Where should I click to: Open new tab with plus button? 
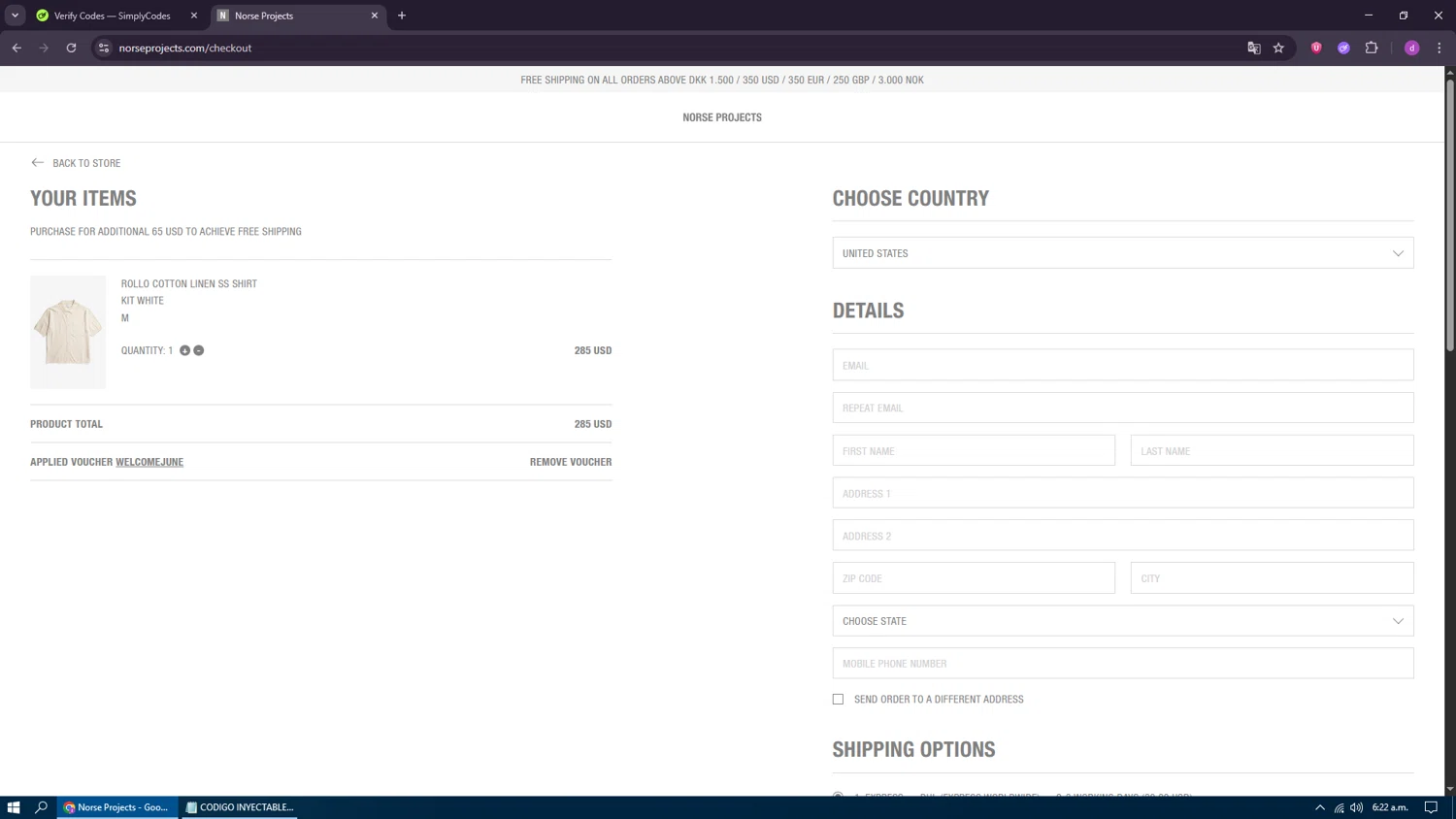click(402, 16)
